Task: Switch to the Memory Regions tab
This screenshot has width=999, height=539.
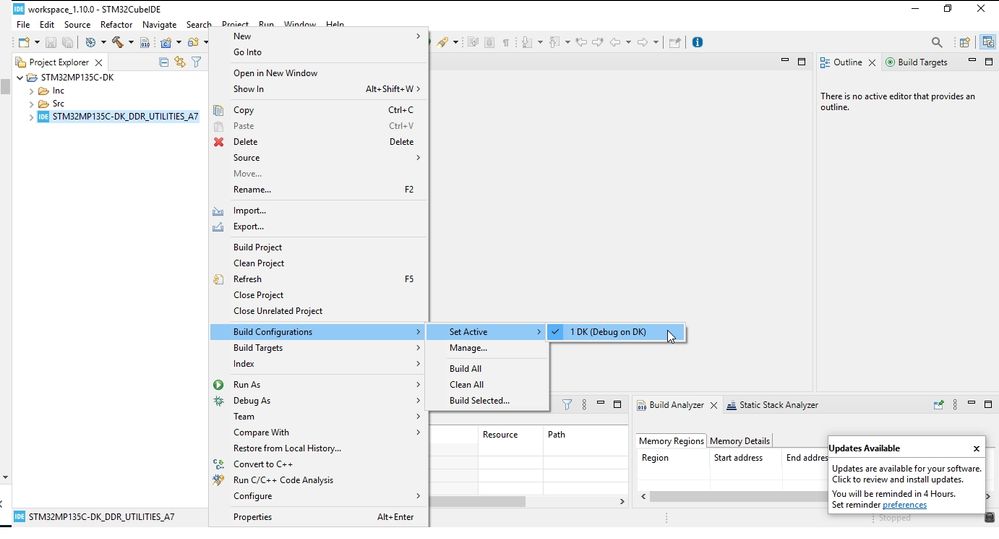Action: pos(671,441)
